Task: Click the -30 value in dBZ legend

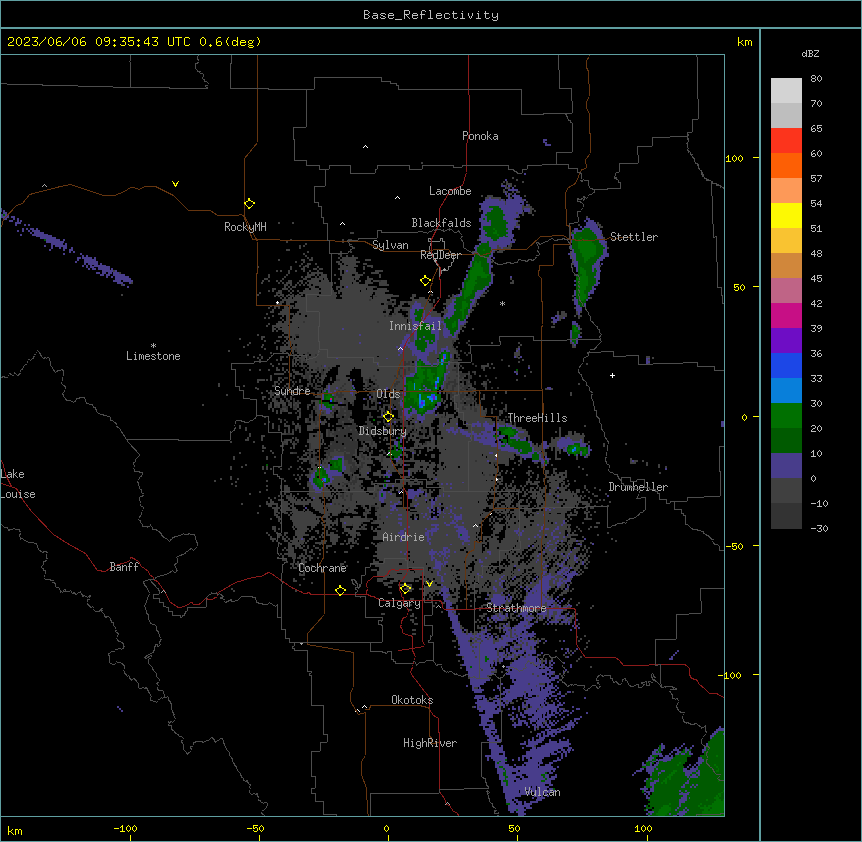Action: (819, 529)
